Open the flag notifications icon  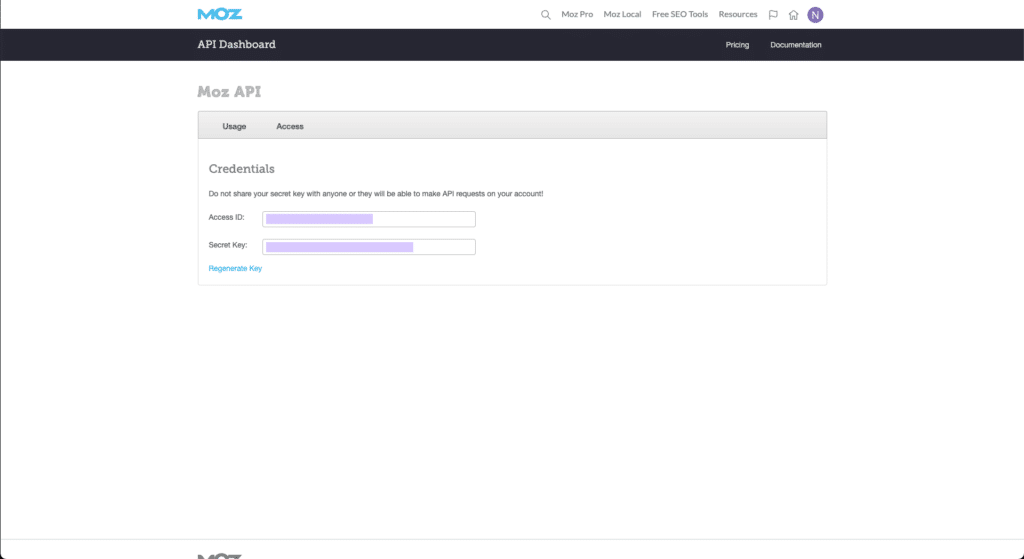click(x=773, y=14)
